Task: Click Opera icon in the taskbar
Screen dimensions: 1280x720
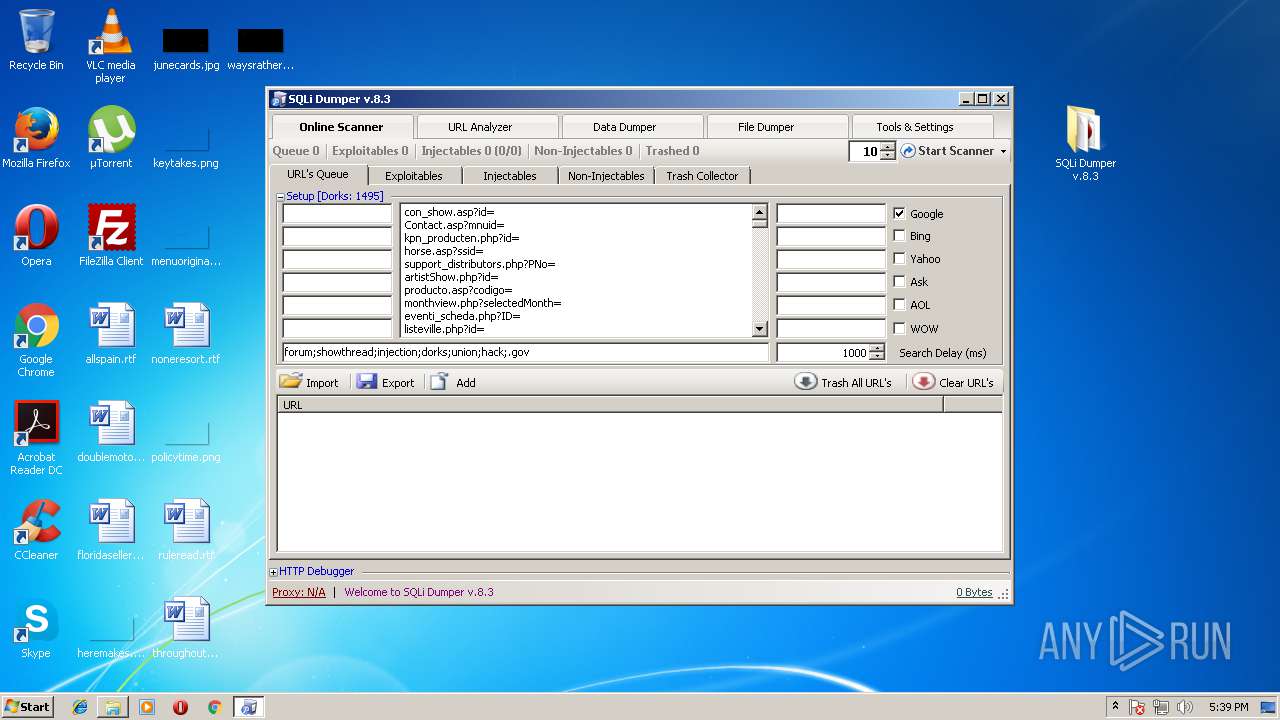Action: [180, 707]
